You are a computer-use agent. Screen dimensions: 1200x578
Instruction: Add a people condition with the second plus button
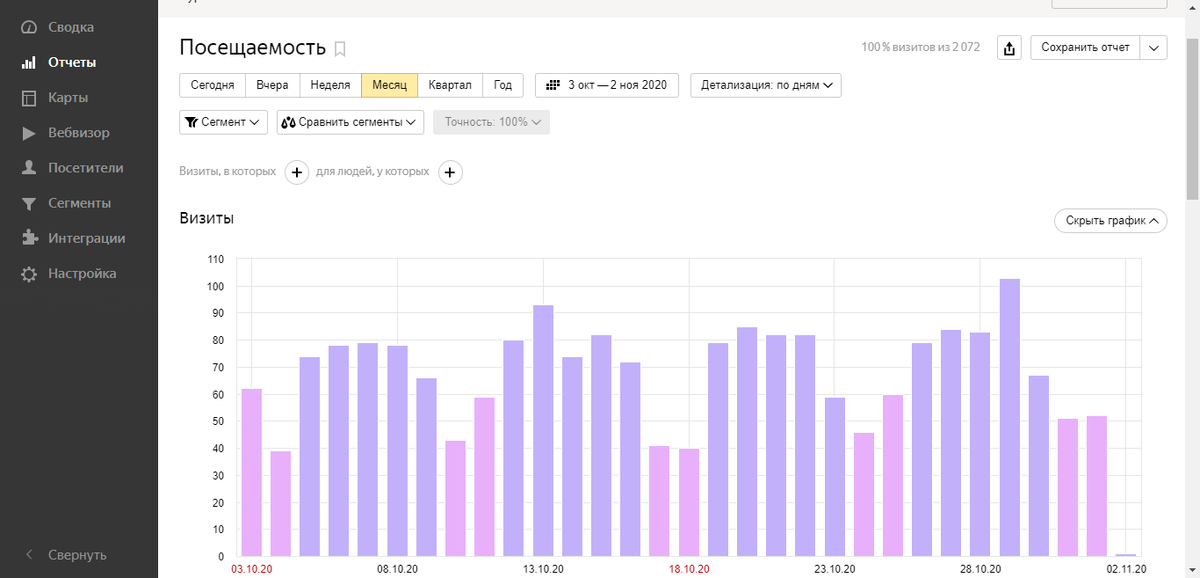coord(450,172)
